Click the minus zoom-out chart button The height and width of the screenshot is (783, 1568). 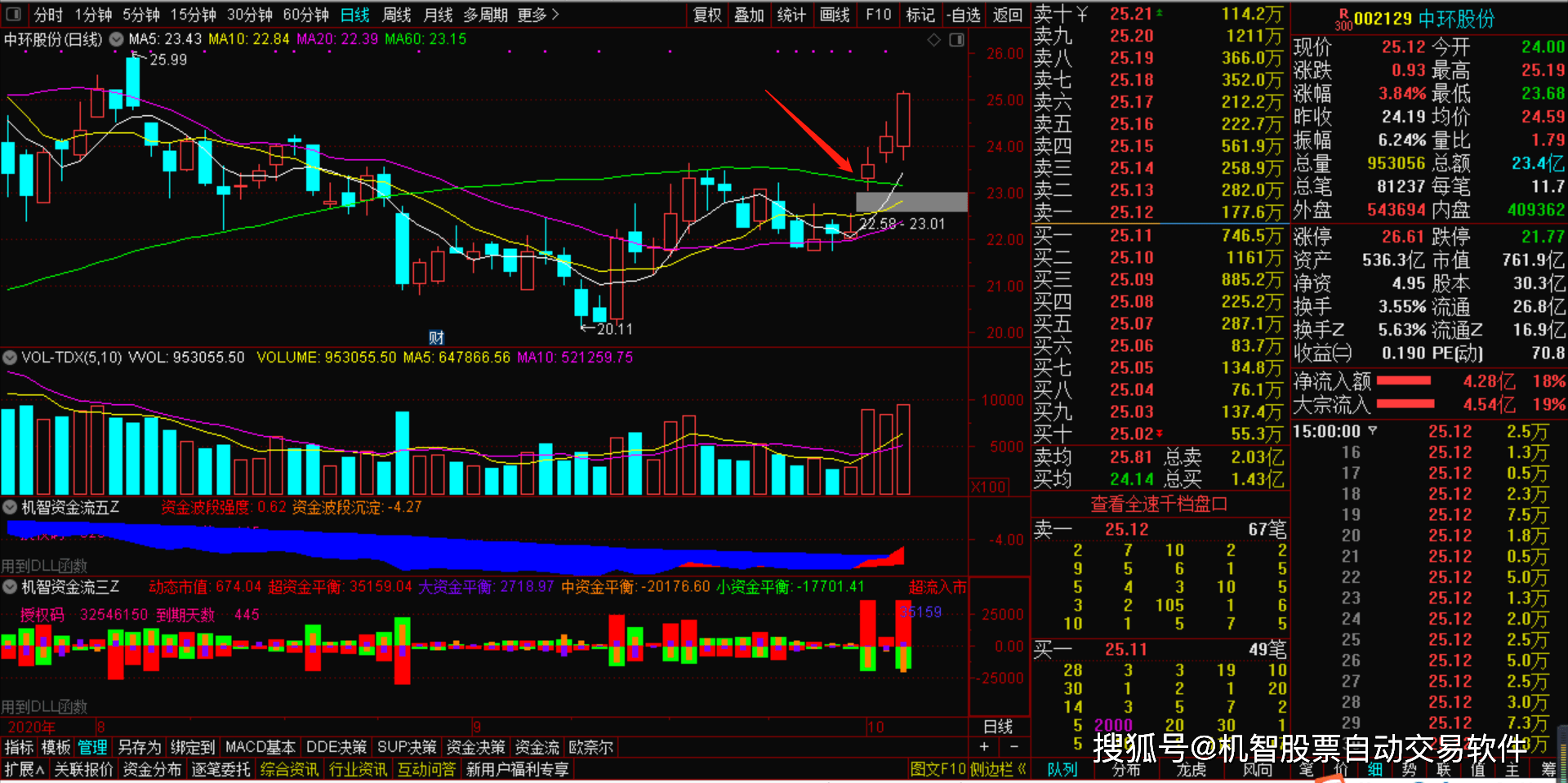(1013, 746)
